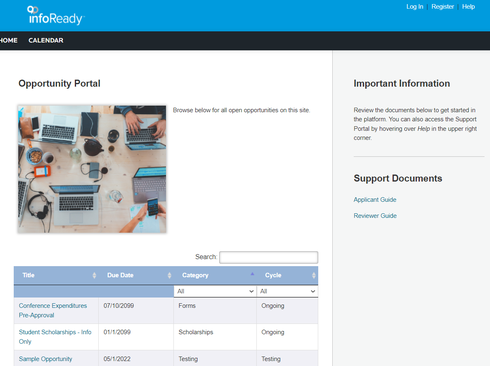This screenshot has height=366, width=490.
Task: Open the Category filter dropdown
Action: (215, 291)
